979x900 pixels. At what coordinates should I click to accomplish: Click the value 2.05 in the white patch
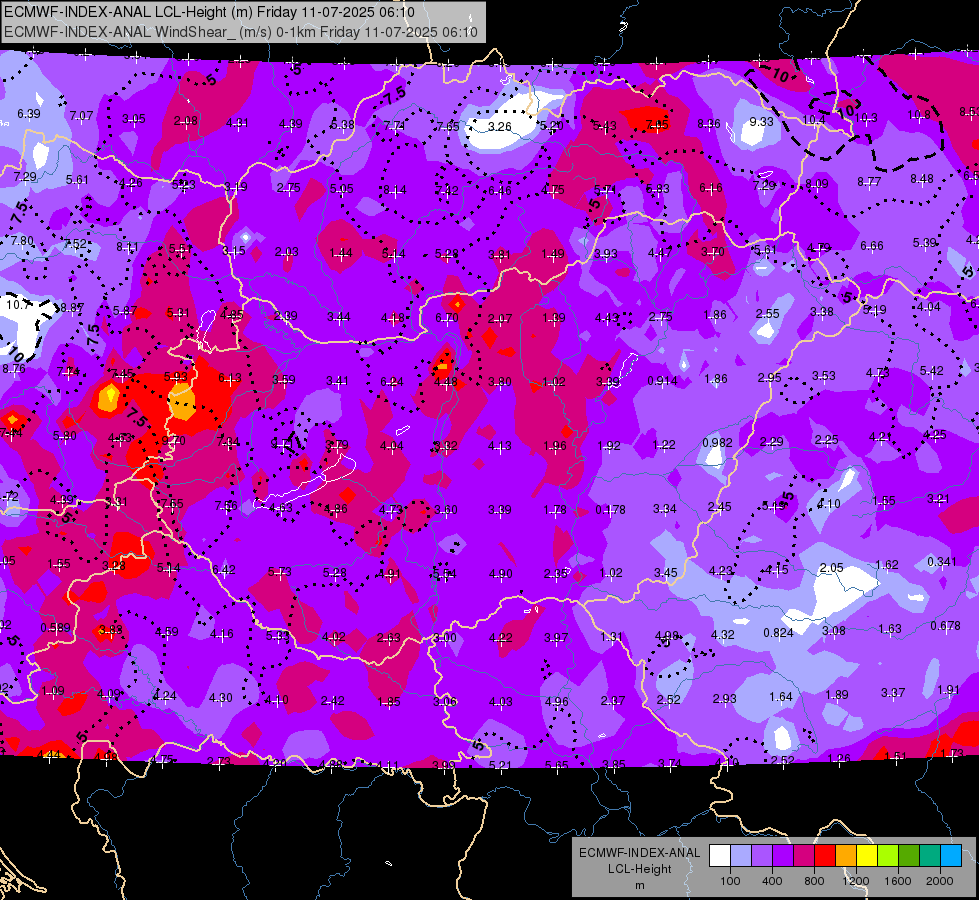(x=832, y=568)
